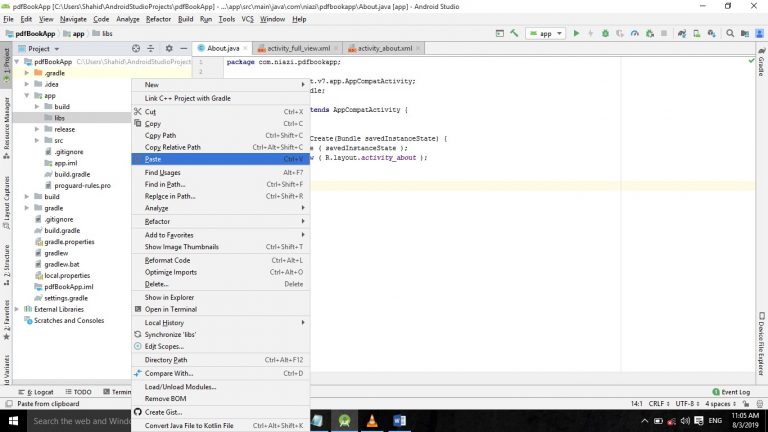Click Search Everywhere magnifier icon
Viewport: 768px width, 432px height.
click(x=730, y=33)
